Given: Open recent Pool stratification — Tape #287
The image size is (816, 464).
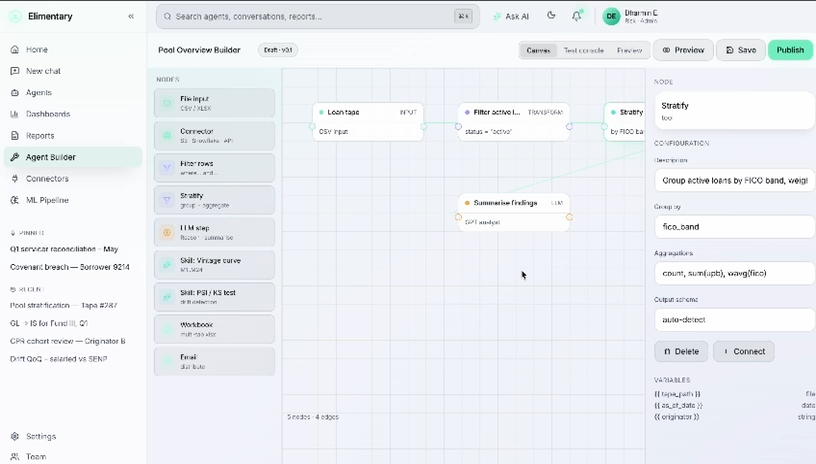Looking at the screenshot, I should point(63,305).
